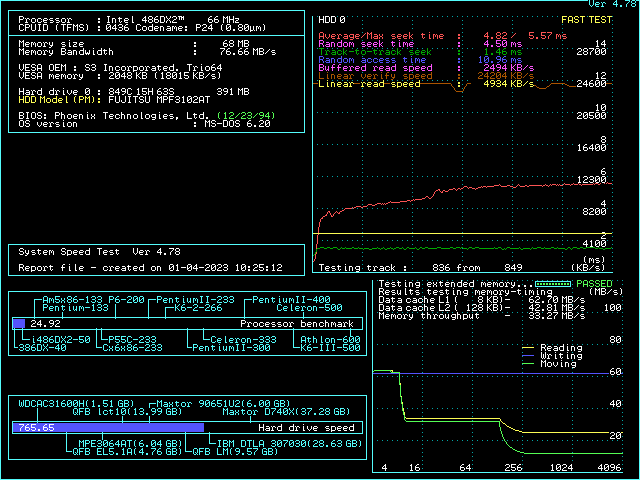Viewport: 640px width, 480px height.
Task: Click the extended memory test progress indicator
Action: (555, 284)
